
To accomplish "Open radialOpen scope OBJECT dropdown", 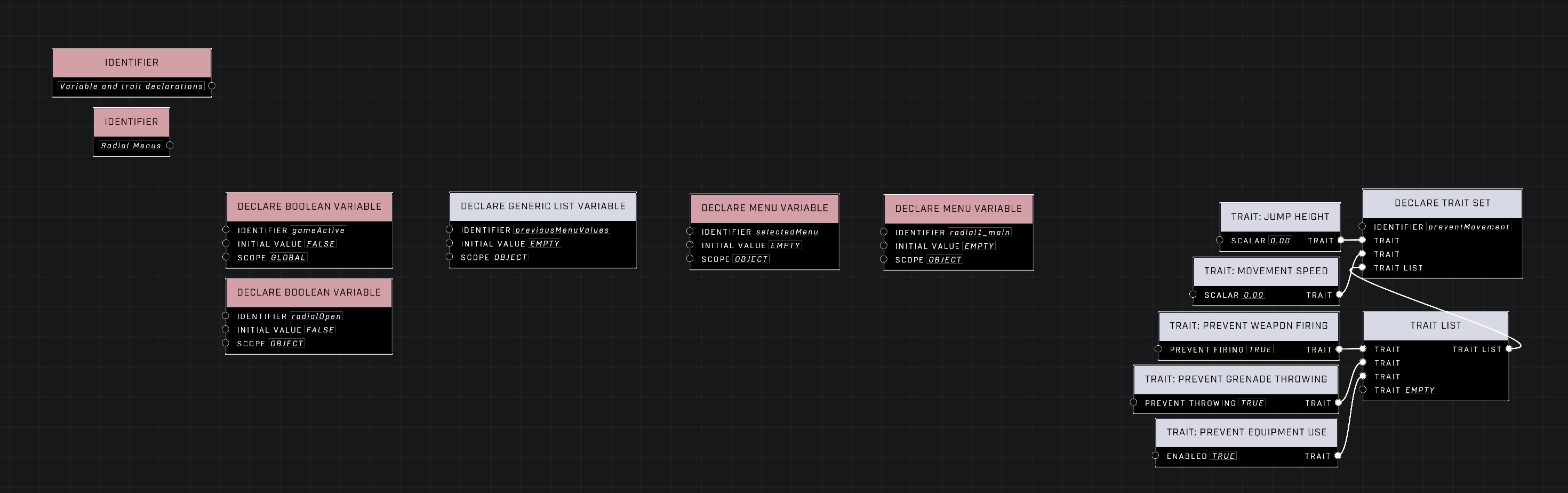I will pos(287,344).
